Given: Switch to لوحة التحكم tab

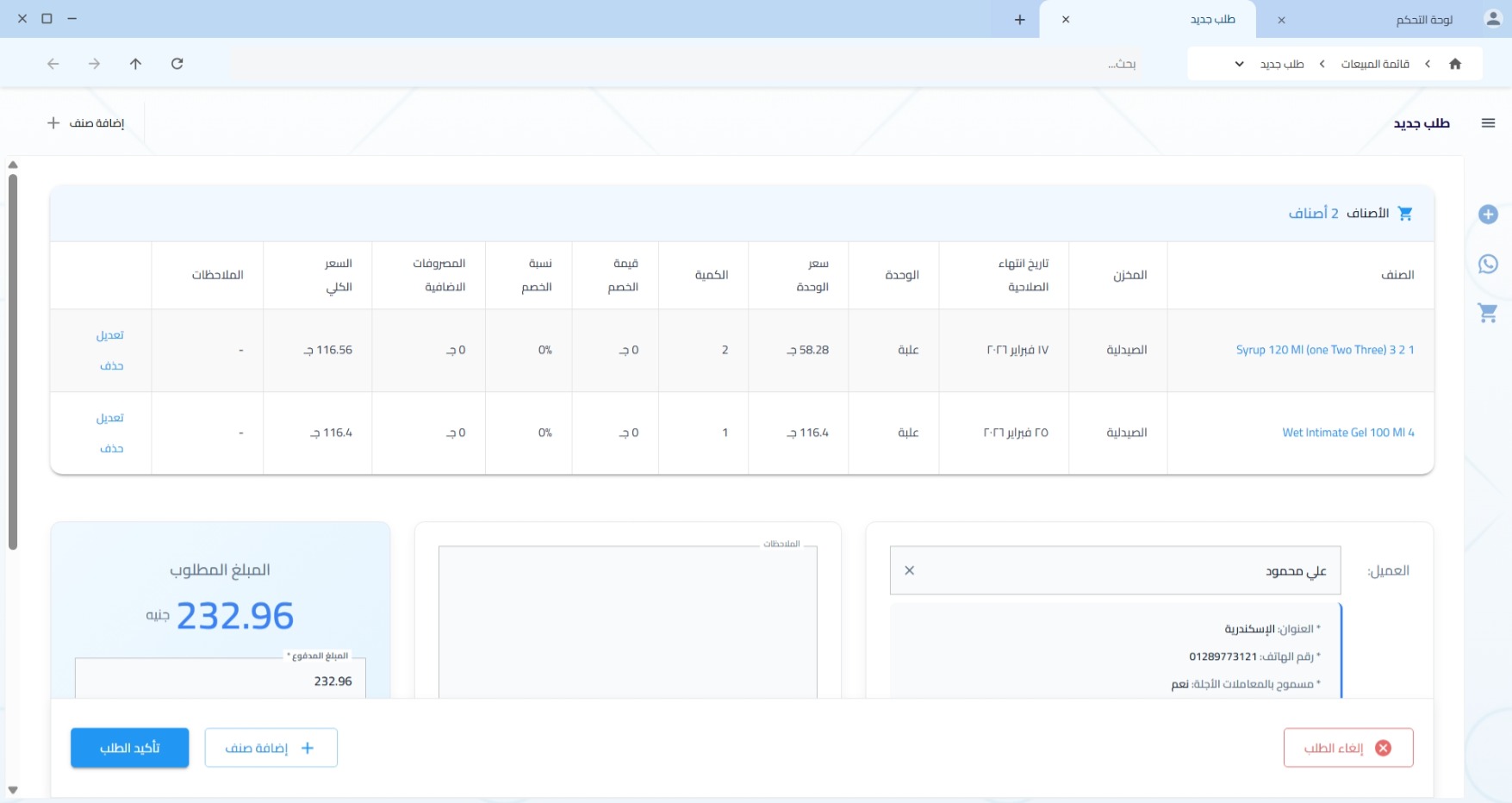Looking at the screenshot, I should point(1423,20).
